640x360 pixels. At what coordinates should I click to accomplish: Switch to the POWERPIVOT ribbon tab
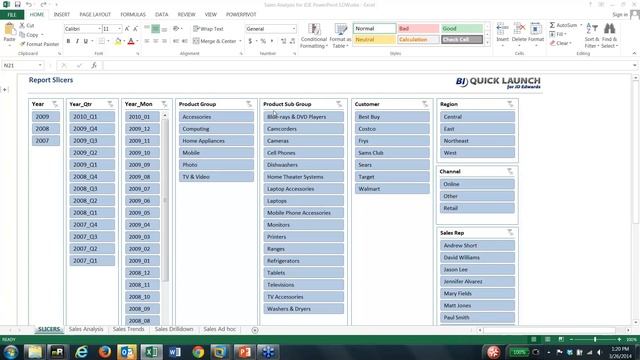pos(241,15)
